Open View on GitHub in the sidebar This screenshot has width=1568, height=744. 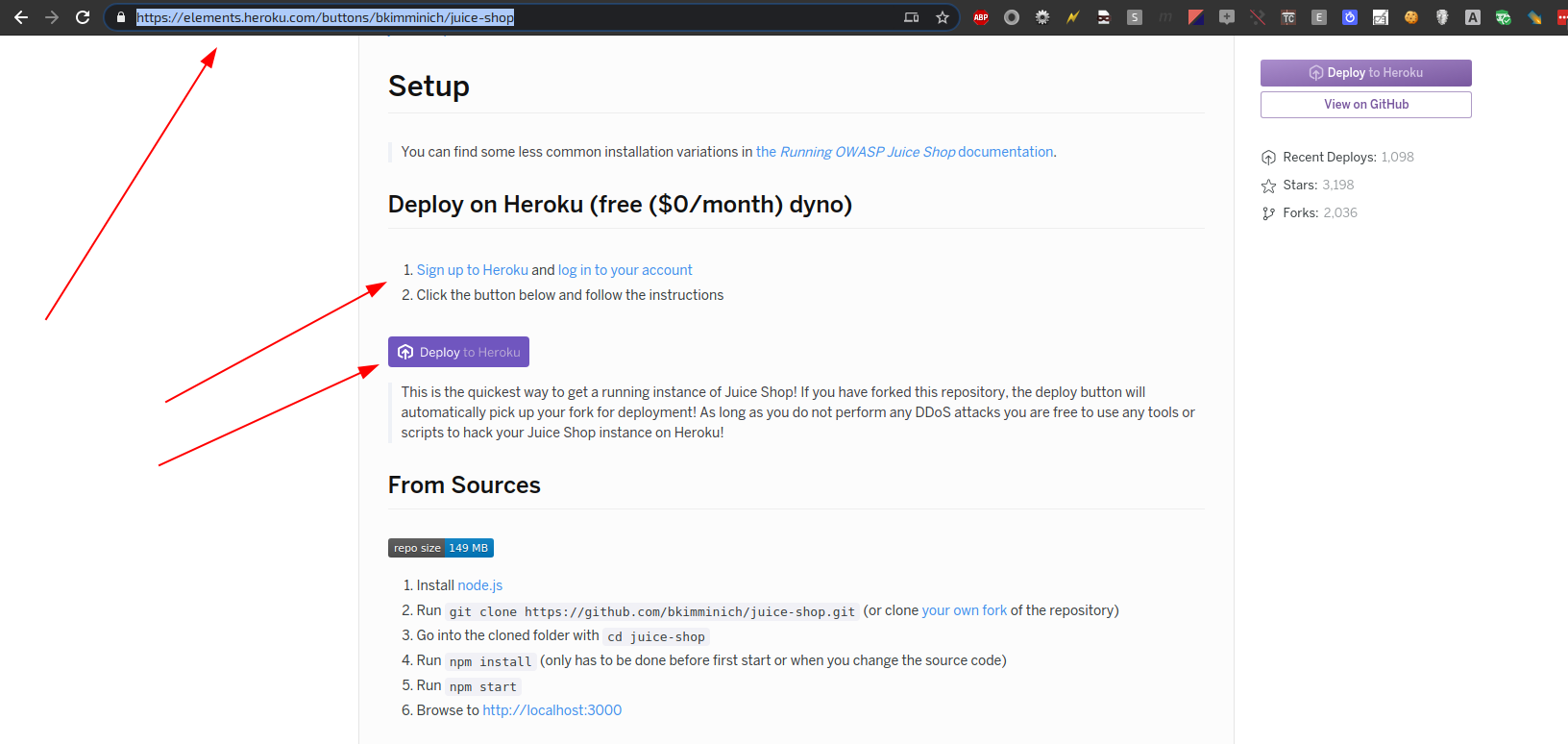(x=1365, y=105)
